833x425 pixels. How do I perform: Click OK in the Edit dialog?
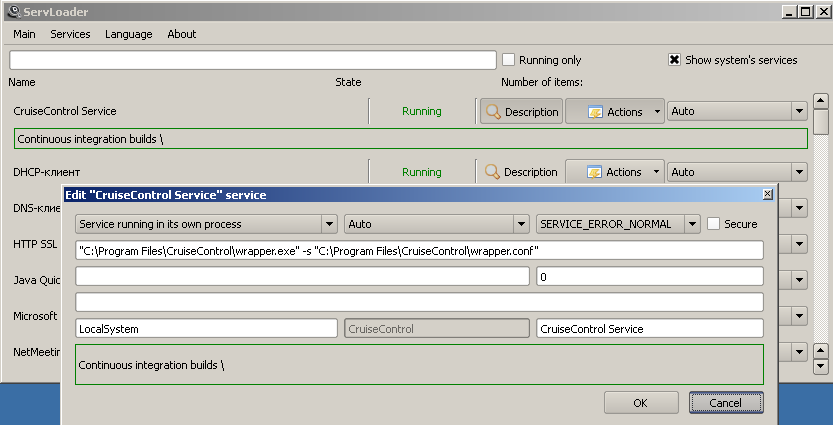click(x=641, y=403)
